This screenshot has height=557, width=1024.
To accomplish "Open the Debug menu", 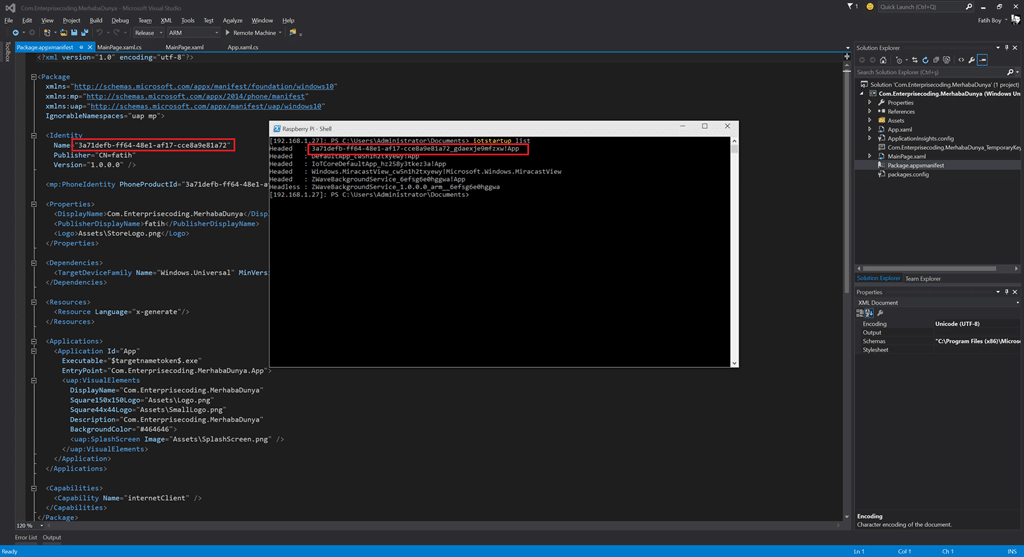I will coord(120,20).
